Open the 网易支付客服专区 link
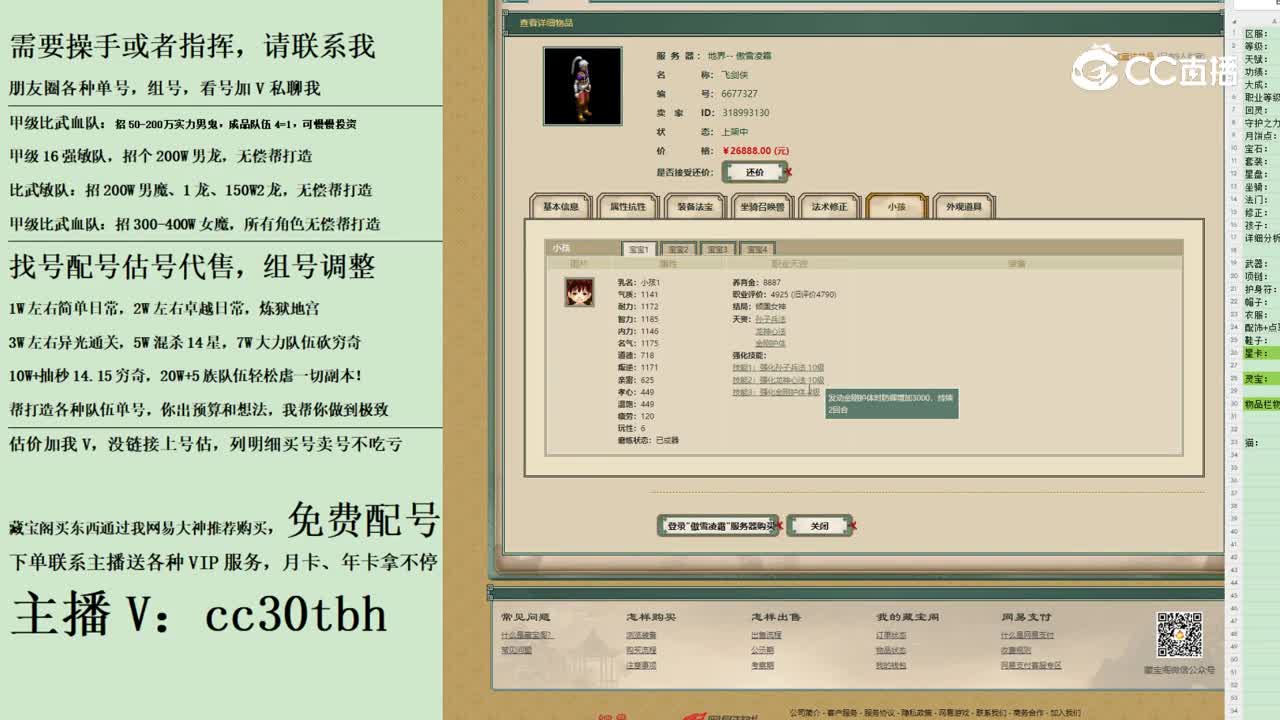1280x720 pixels. (1031, 665)
